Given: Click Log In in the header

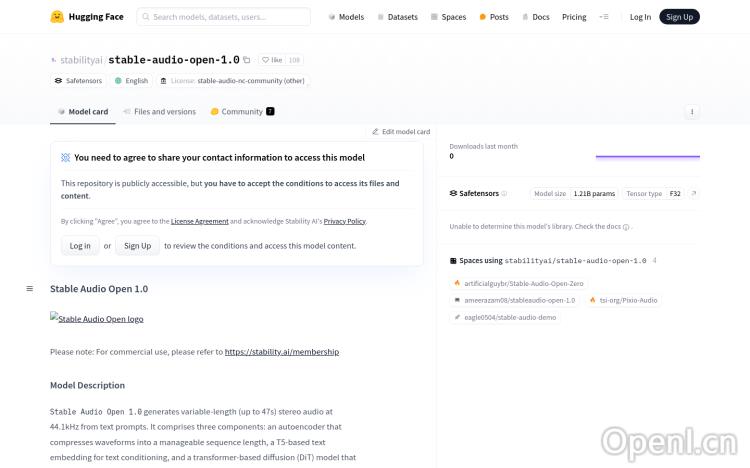Looking at the screenshot, I should [x=640, y=17].
